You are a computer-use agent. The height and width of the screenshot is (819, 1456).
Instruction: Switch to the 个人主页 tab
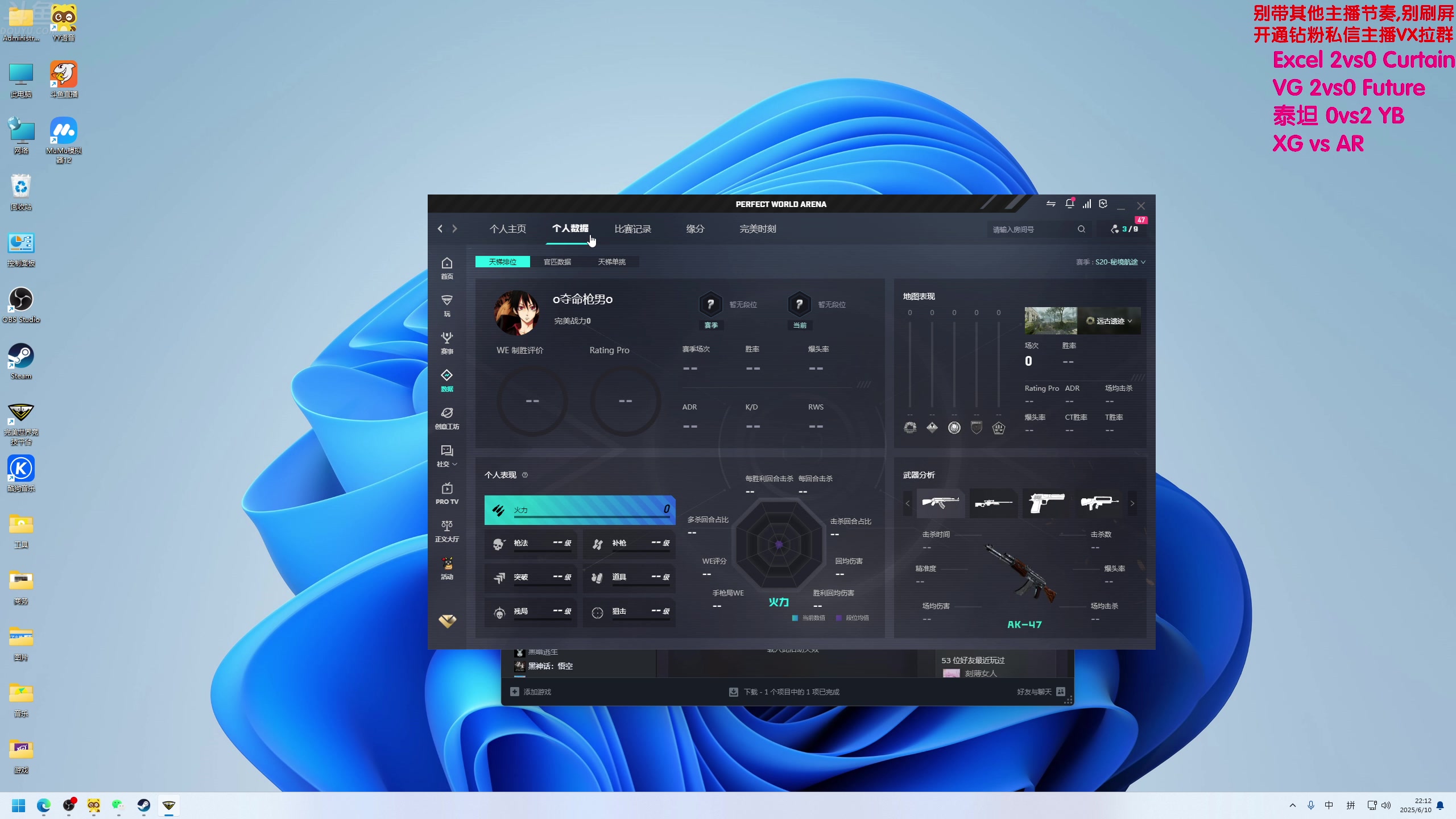[x=508, y=229]
